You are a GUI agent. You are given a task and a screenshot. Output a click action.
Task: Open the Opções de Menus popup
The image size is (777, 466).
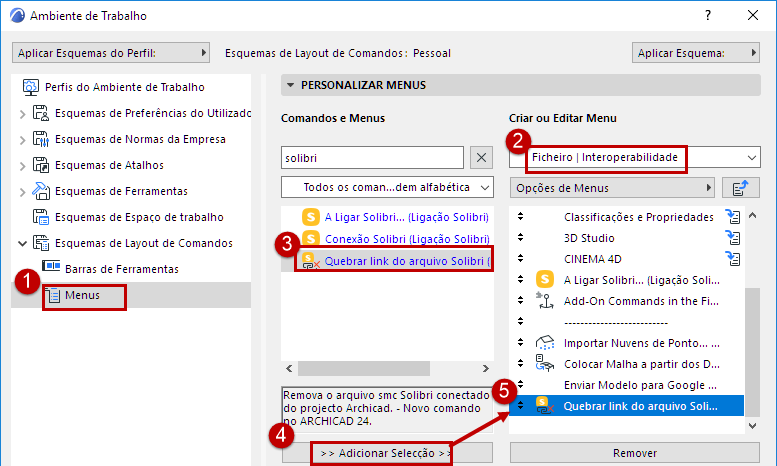[x=612, y=188]
